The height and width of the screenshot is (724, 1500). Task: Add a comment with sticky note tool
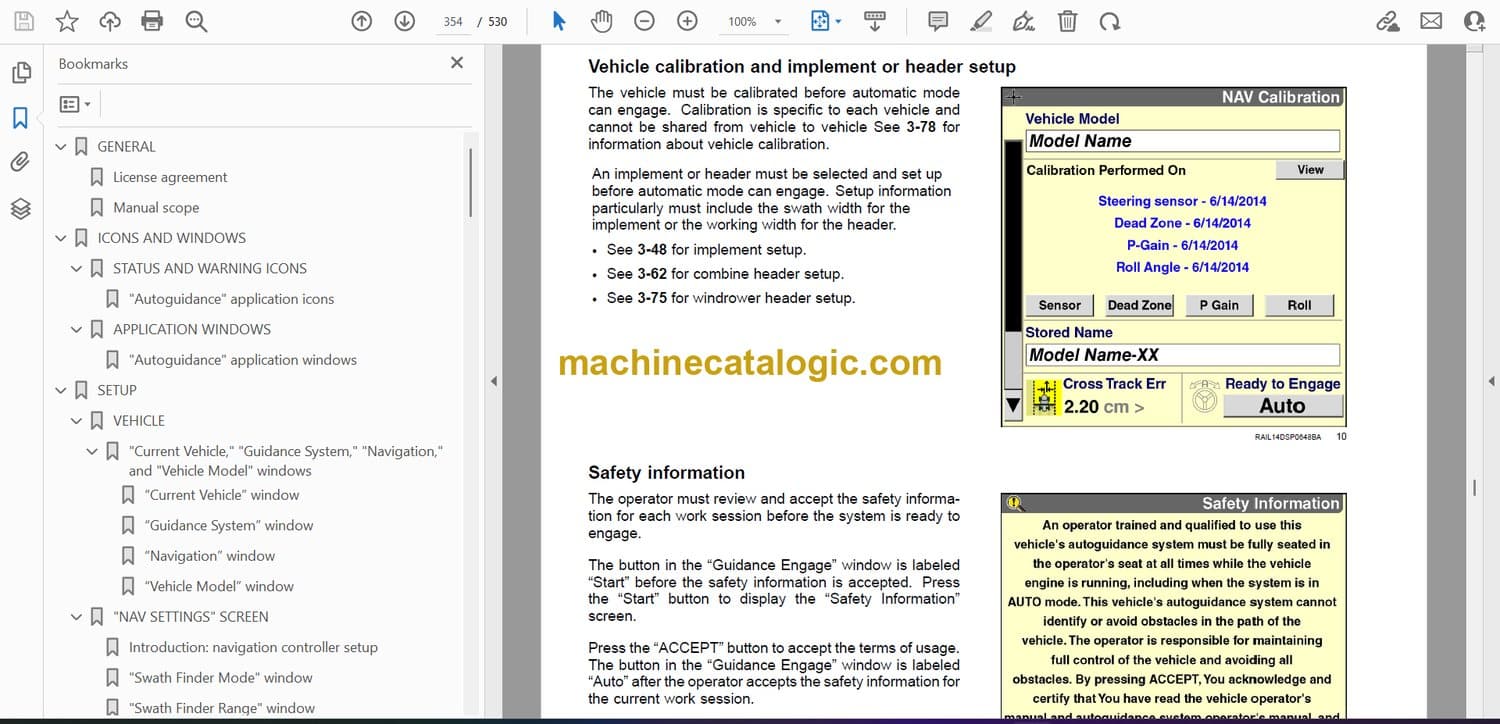tap(938, 21)
